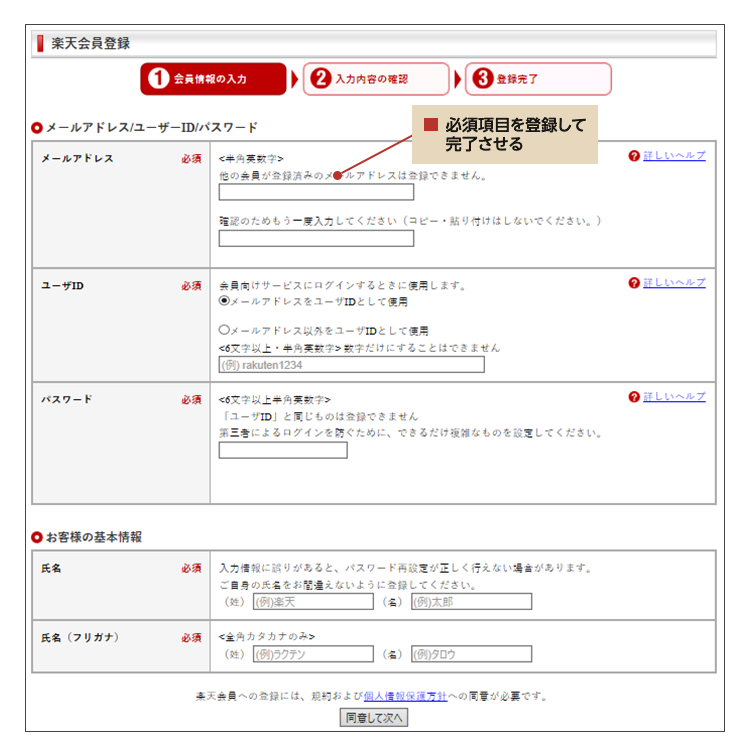This screenshot has width=750, height=750.
Task: Click the ユーザID row label
Action: (62, 286)
